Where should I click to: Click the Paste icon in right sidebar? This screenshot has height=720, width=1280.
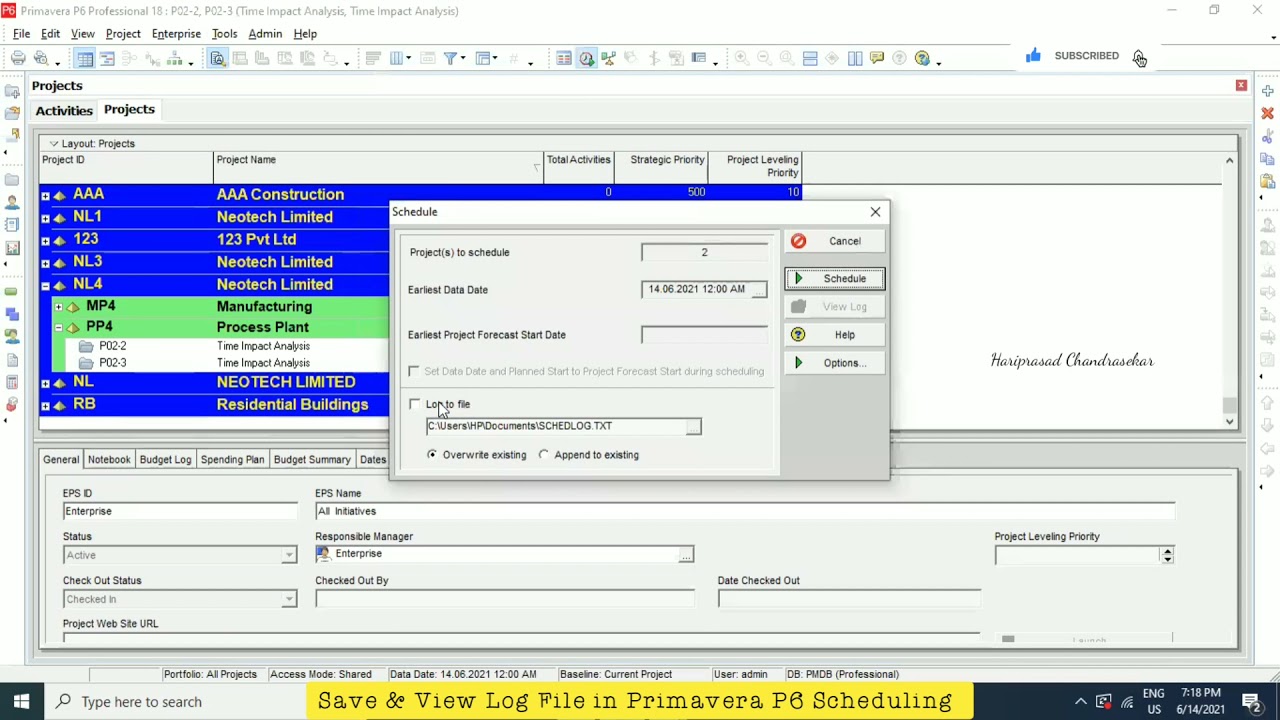(1267, 182)
